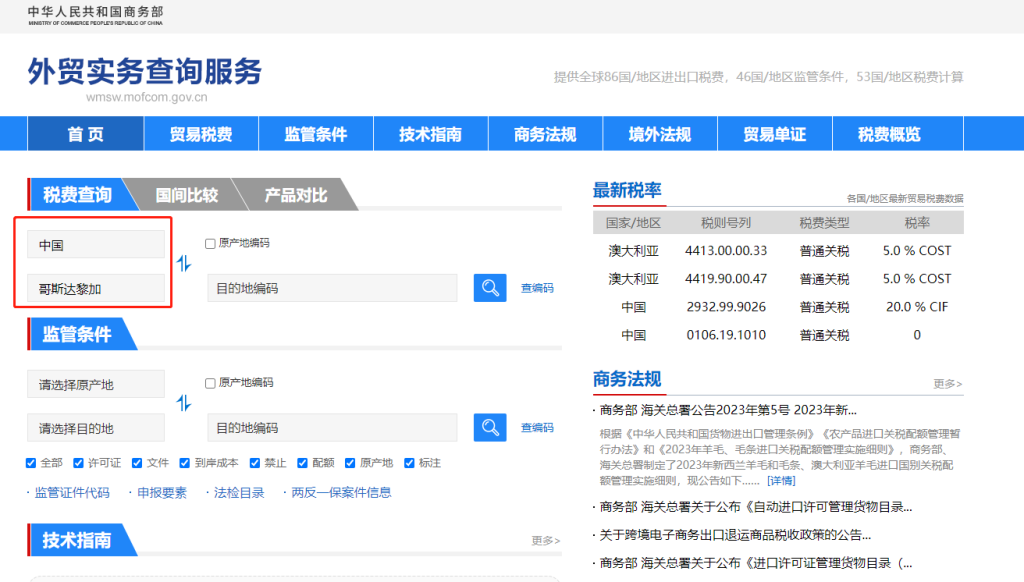Click 更多 next to 商务法规 heading
The height and width of the screenshot is (582, 1024).
pyautogui.click(x=948, y=384)
